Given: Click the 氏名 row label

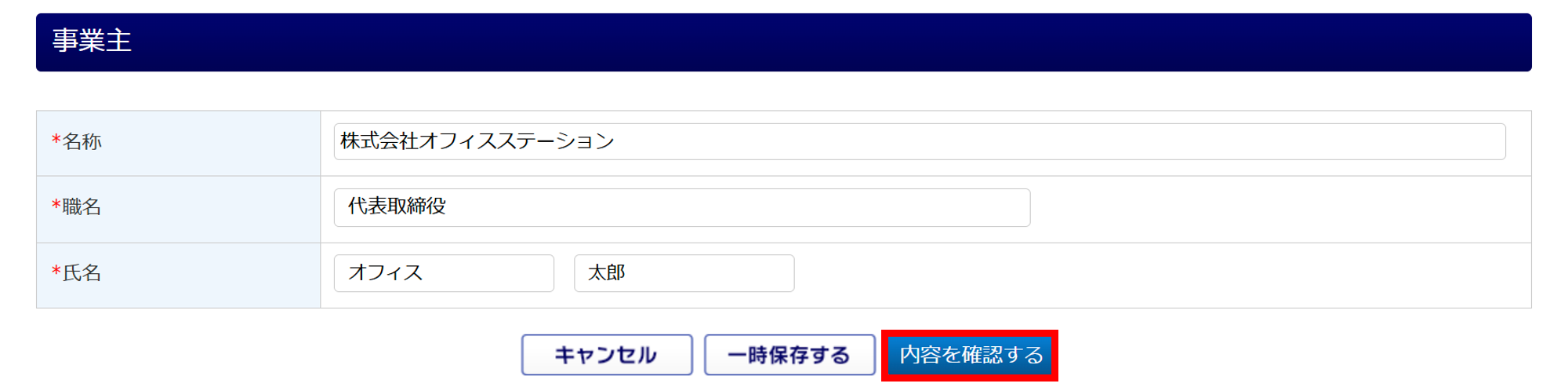Looking at the screenshot, I should pyautogui.click(x=82, y=273).
